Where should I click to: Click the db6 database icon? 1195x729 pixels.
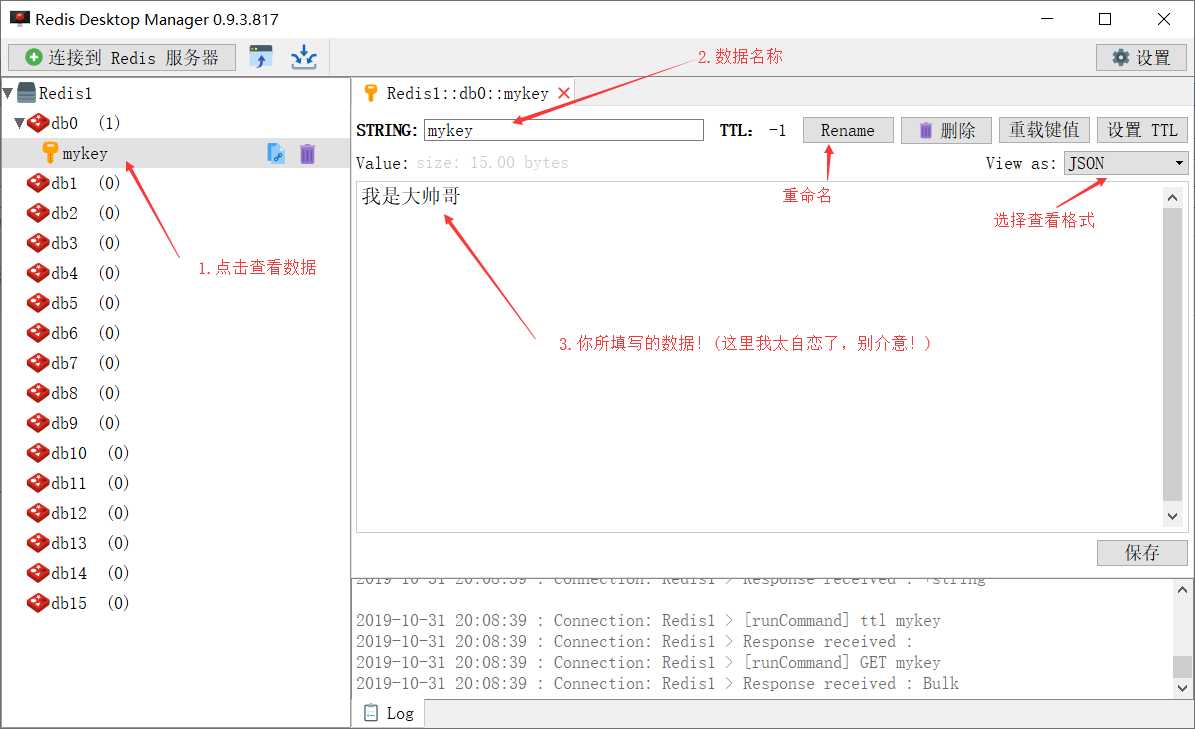point(38,333)
